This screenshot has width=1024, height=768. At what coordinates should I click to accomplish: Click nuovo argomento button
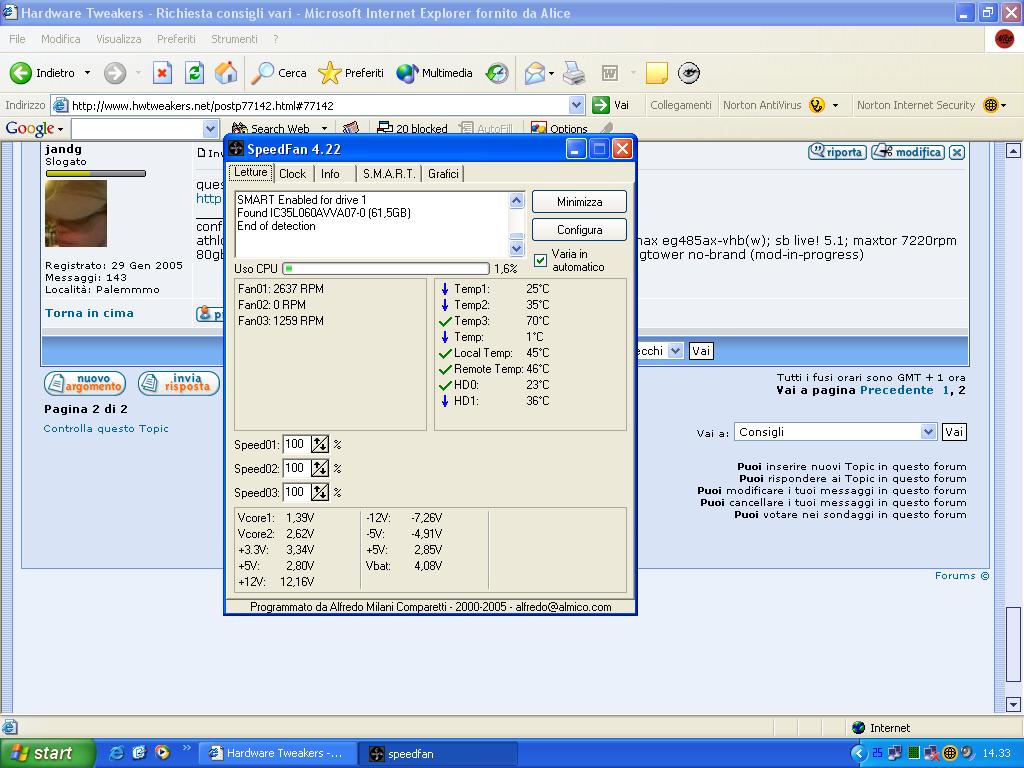(x=85, y=383)
